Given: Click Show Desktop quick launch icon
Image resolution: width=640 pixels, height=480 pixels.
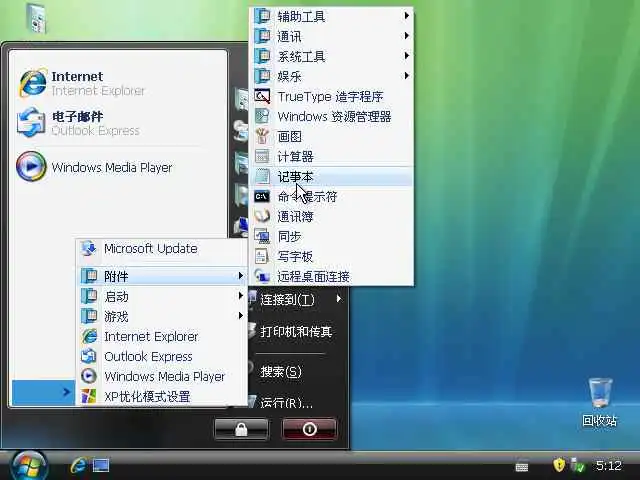Looking at the screenshot, I should [x=101, y=465].
